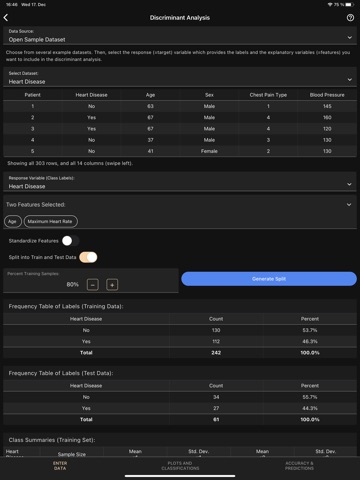Click the Discriminant Analysis title
360x480 pixels.
(x=180, y=18)
